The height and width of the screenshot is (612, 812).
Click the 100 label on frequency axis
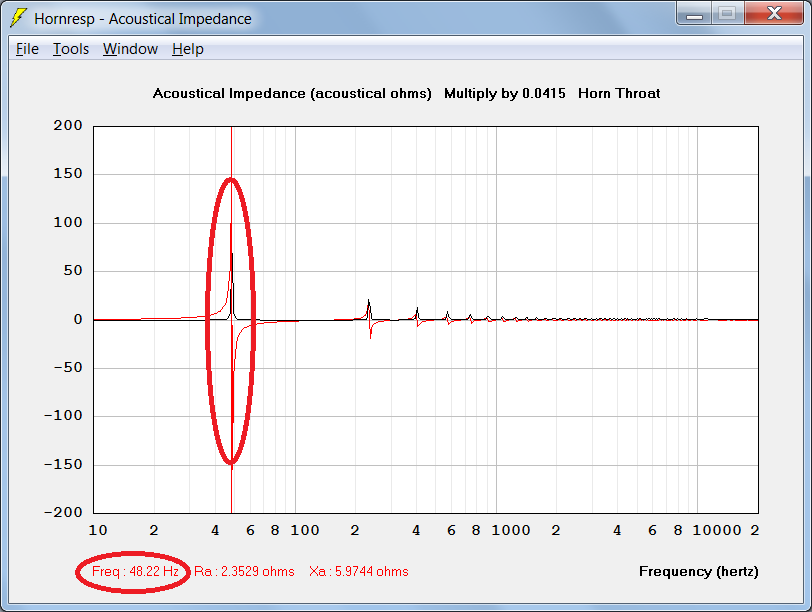(x=304, y=530)
